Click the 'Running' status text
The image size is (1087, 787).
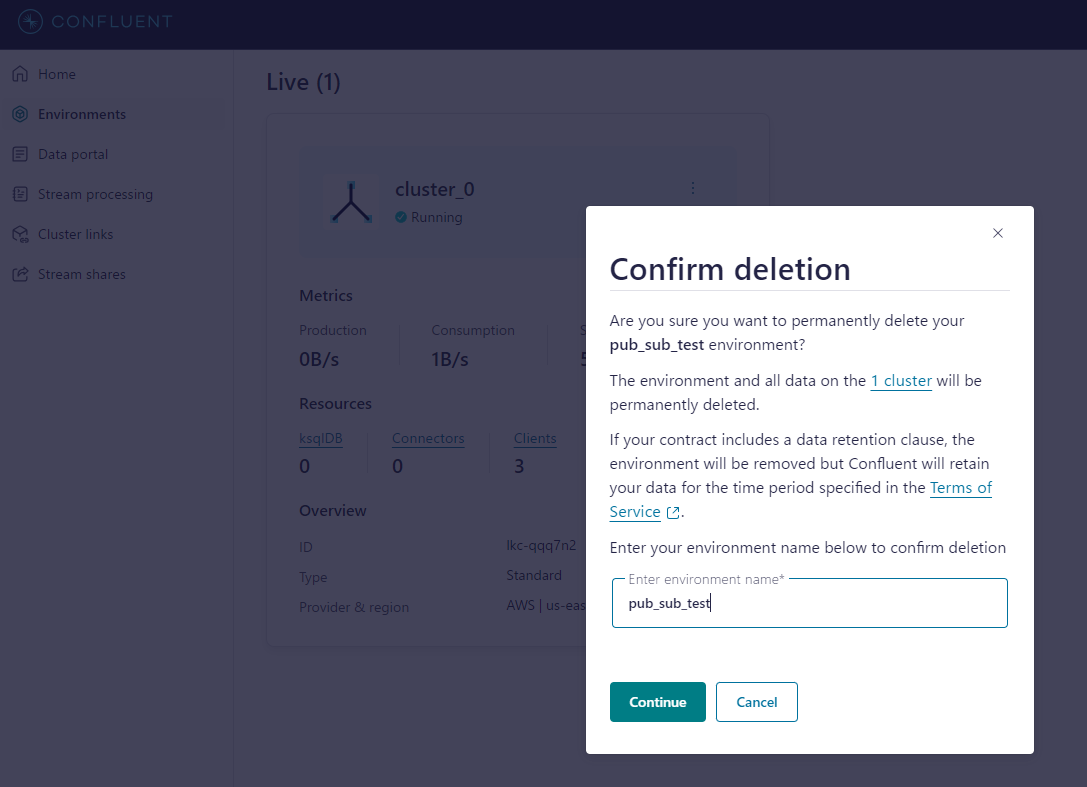coord(437,218)
